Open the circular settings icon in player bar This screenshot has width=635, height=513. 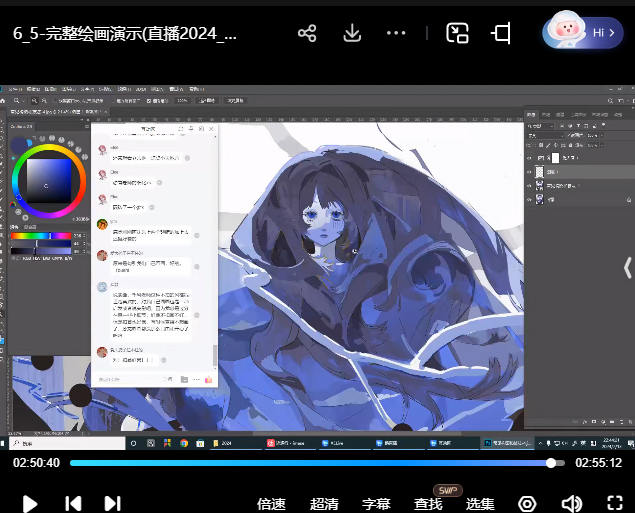coord(527,503)
